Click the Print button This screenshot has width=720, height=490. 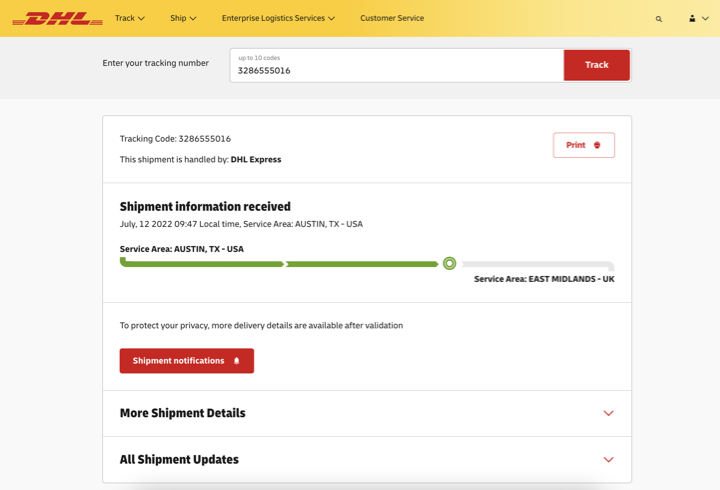click(584, 145)
